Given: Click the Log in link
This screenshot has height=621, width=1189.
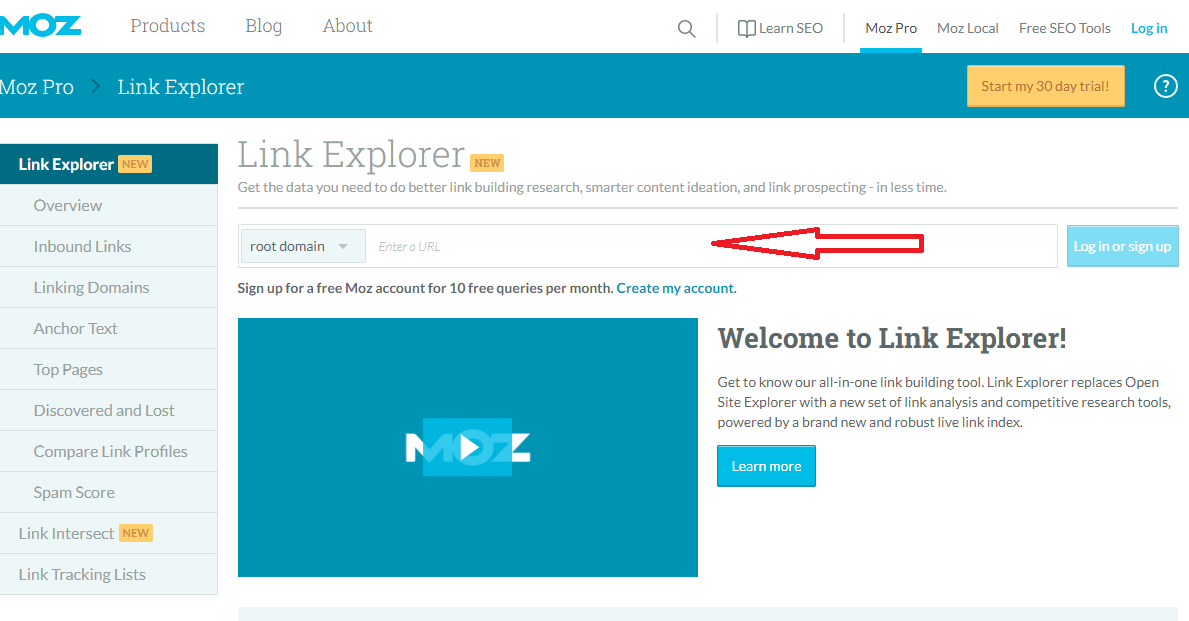Looking at the screenshot, I should (x=1149, y=28).
